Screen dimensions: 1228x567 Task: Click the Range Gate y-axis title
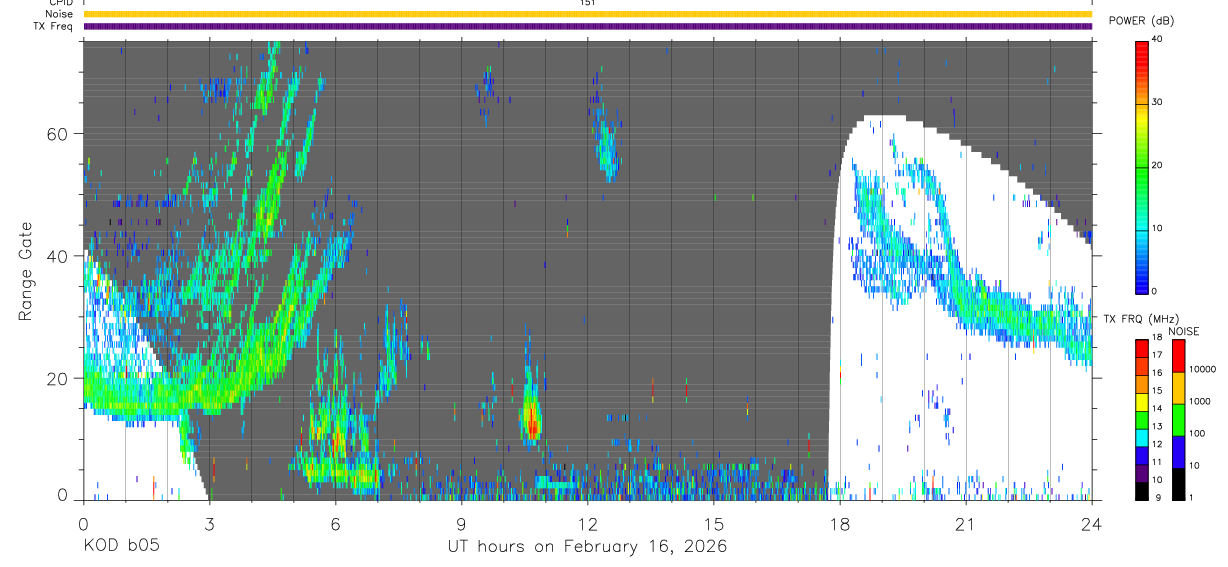pyautogui.click(x=25, y=272)
